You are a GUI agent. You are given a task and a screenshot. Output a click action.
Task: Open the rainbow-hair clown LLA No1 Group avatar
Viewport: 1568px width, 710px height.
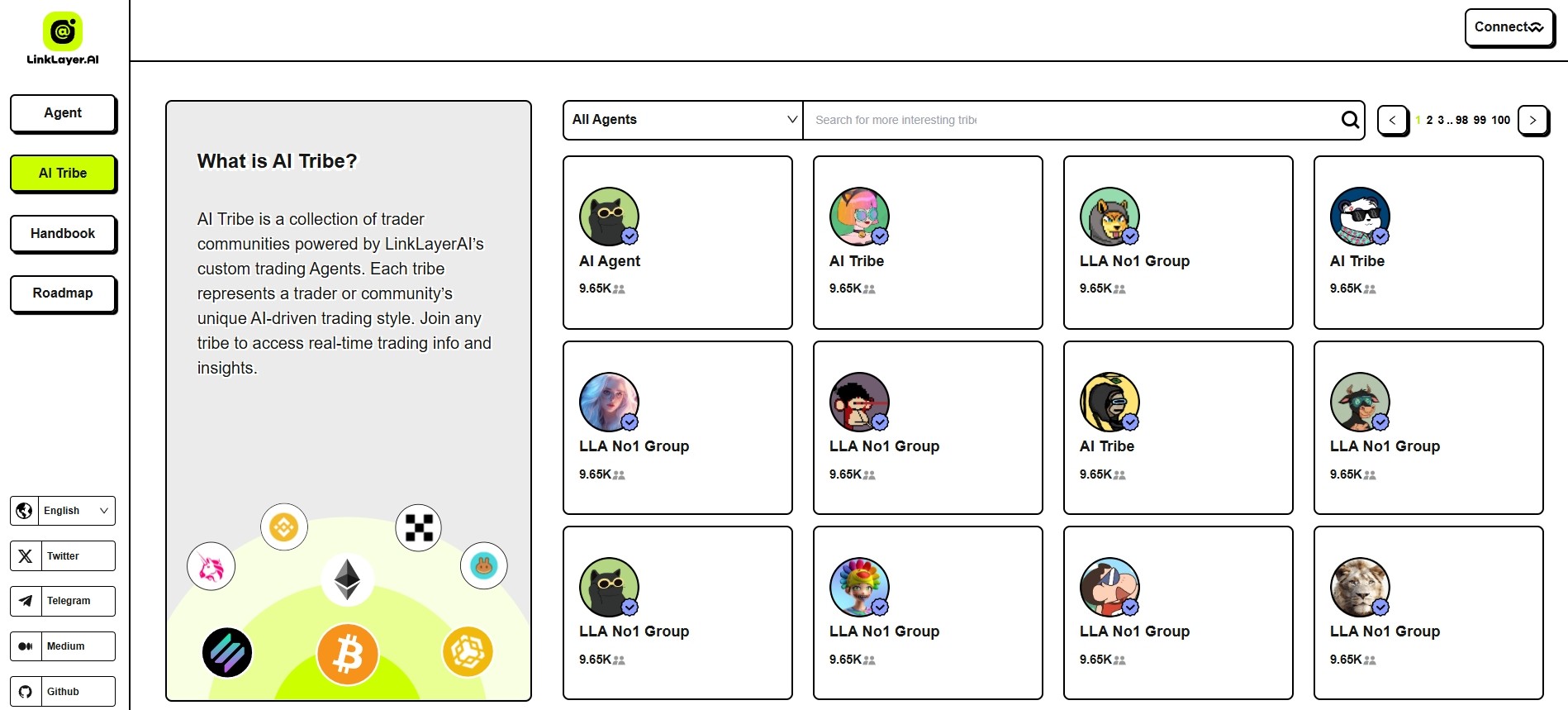[x=859, y=587]
